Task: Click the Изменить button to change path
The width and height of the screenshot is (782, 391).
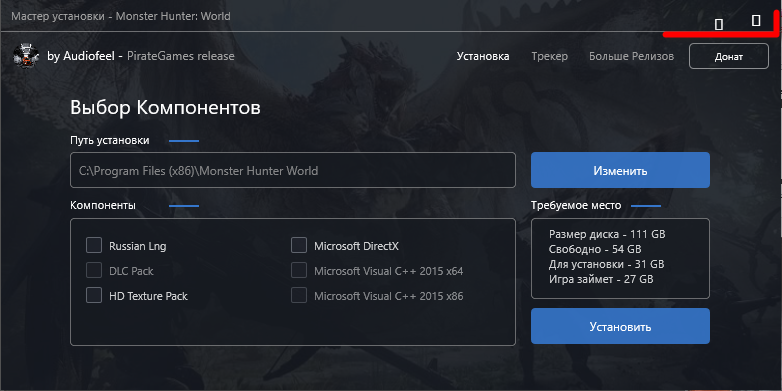Action: pyautogui.click(x=620, y=171)
